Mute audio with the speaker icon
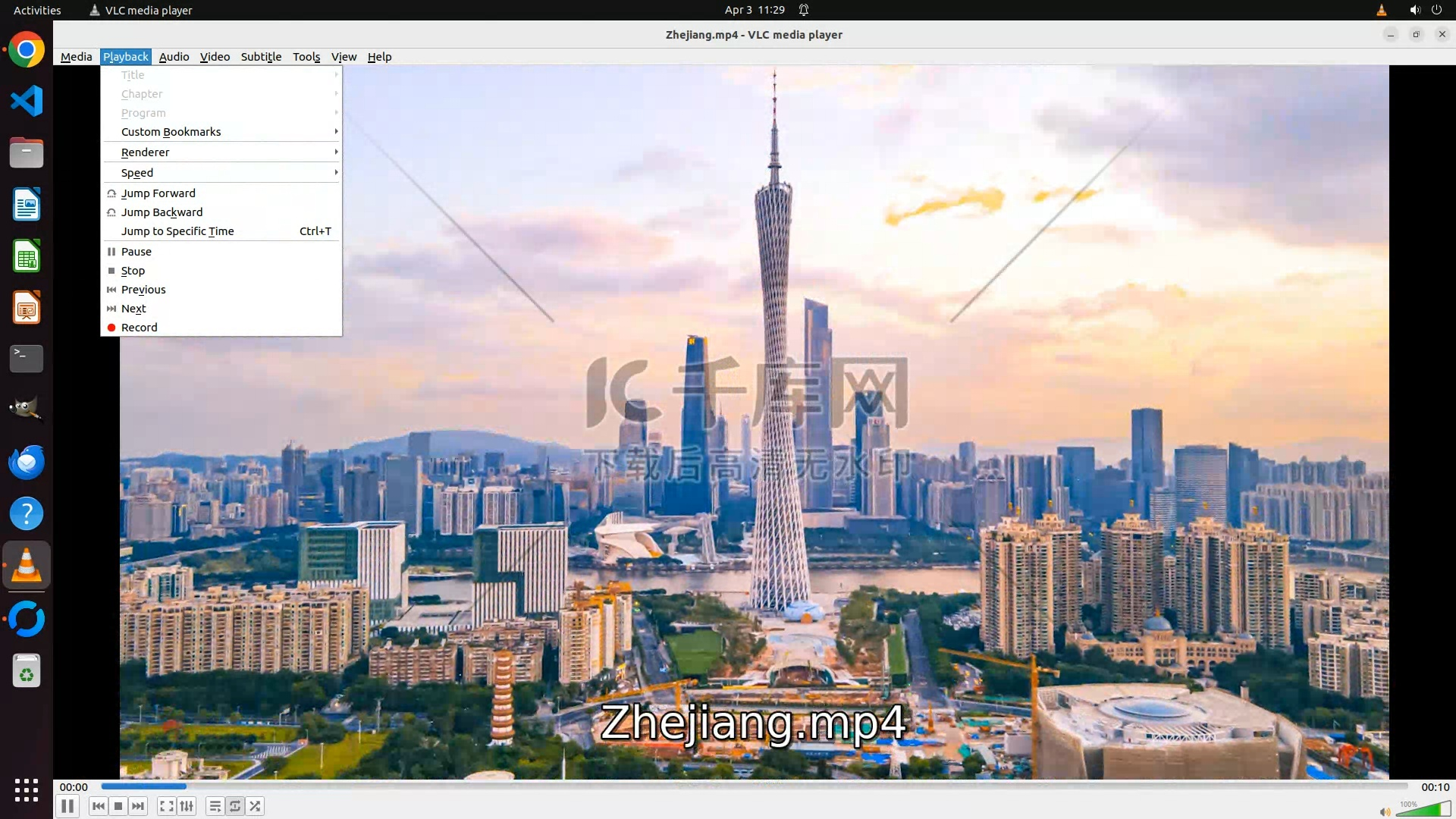1456x819 pixels. pos(1385,811)
